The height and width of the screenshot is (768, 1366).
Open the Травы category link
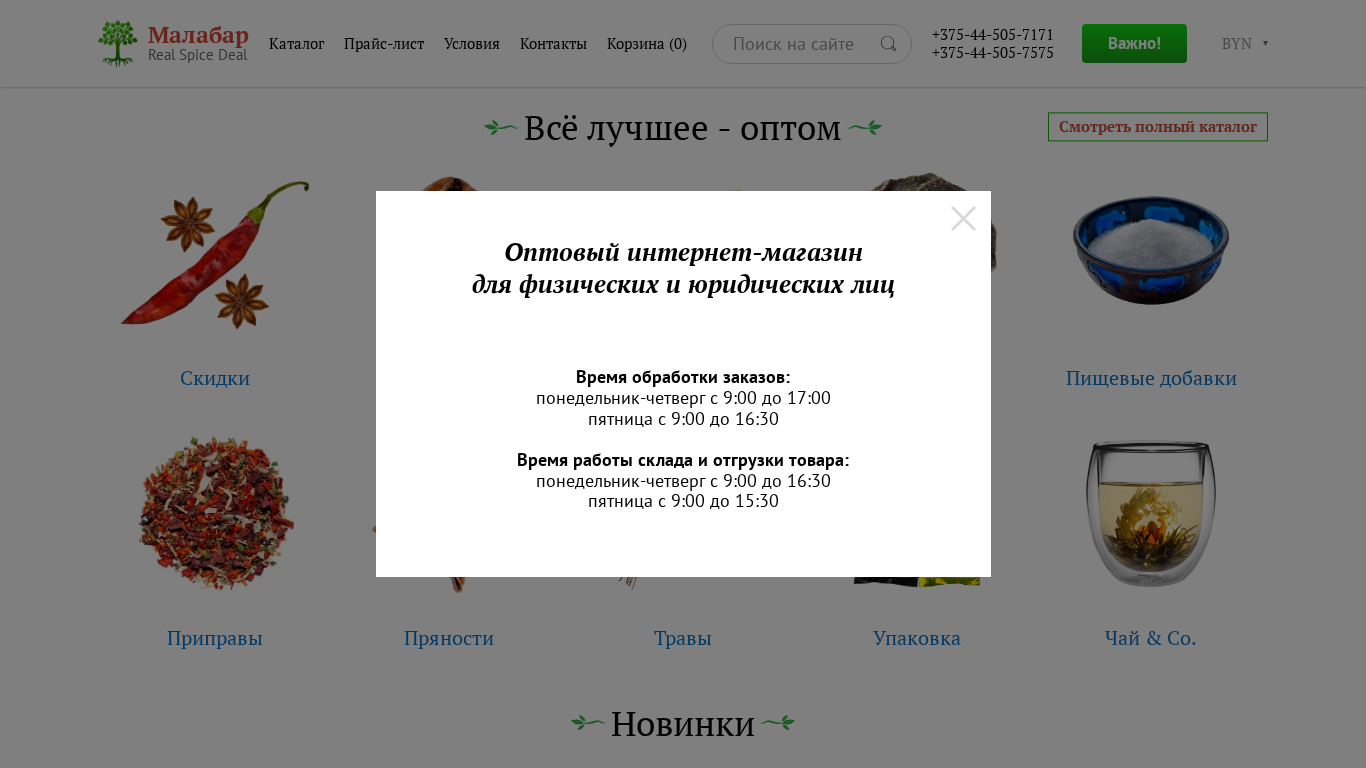pos(683,638)
